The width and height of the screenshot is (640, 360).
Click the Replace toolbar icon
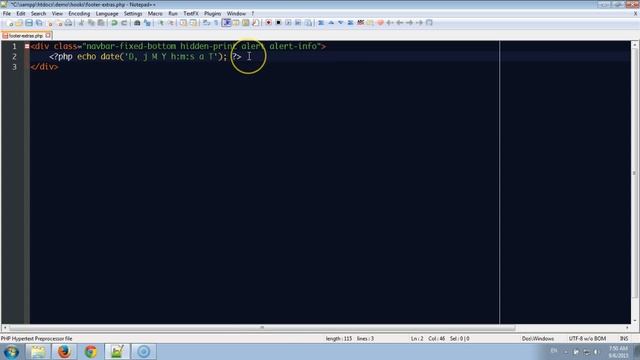click(147, 23)
